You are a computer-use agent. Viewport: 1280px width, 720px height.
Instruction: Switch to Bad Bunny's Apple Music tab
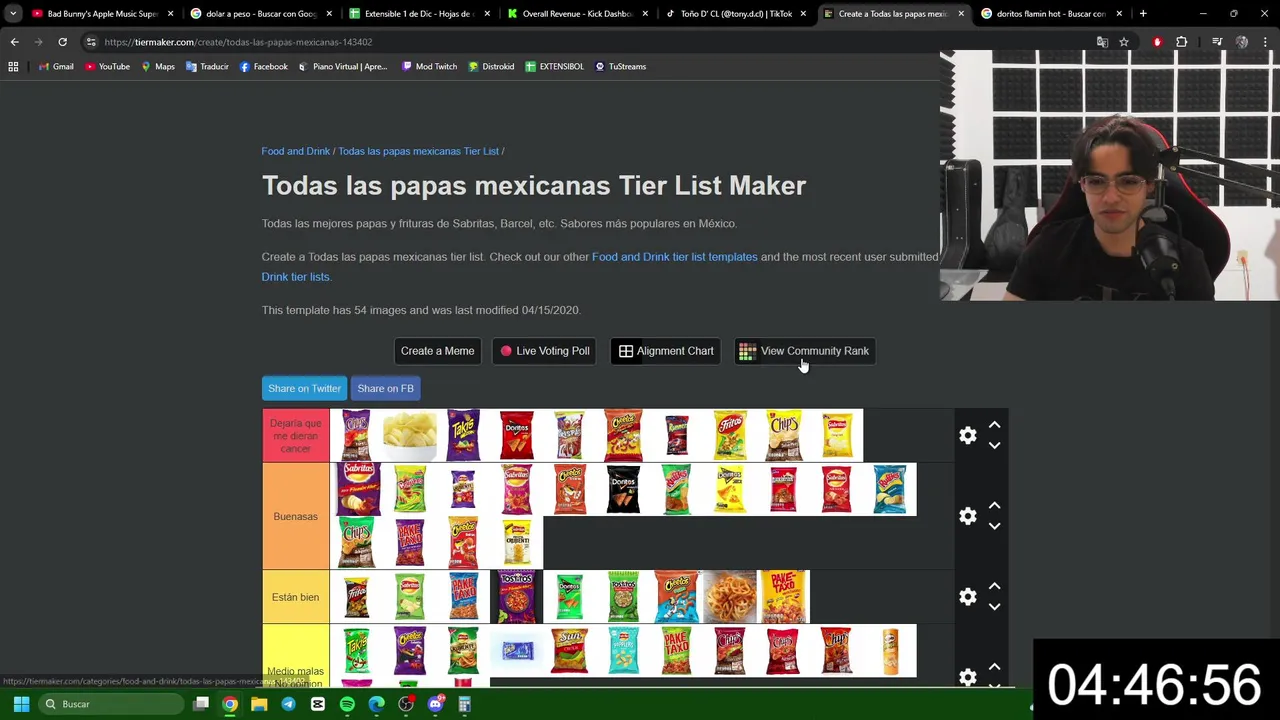click(x=101, y=14)
